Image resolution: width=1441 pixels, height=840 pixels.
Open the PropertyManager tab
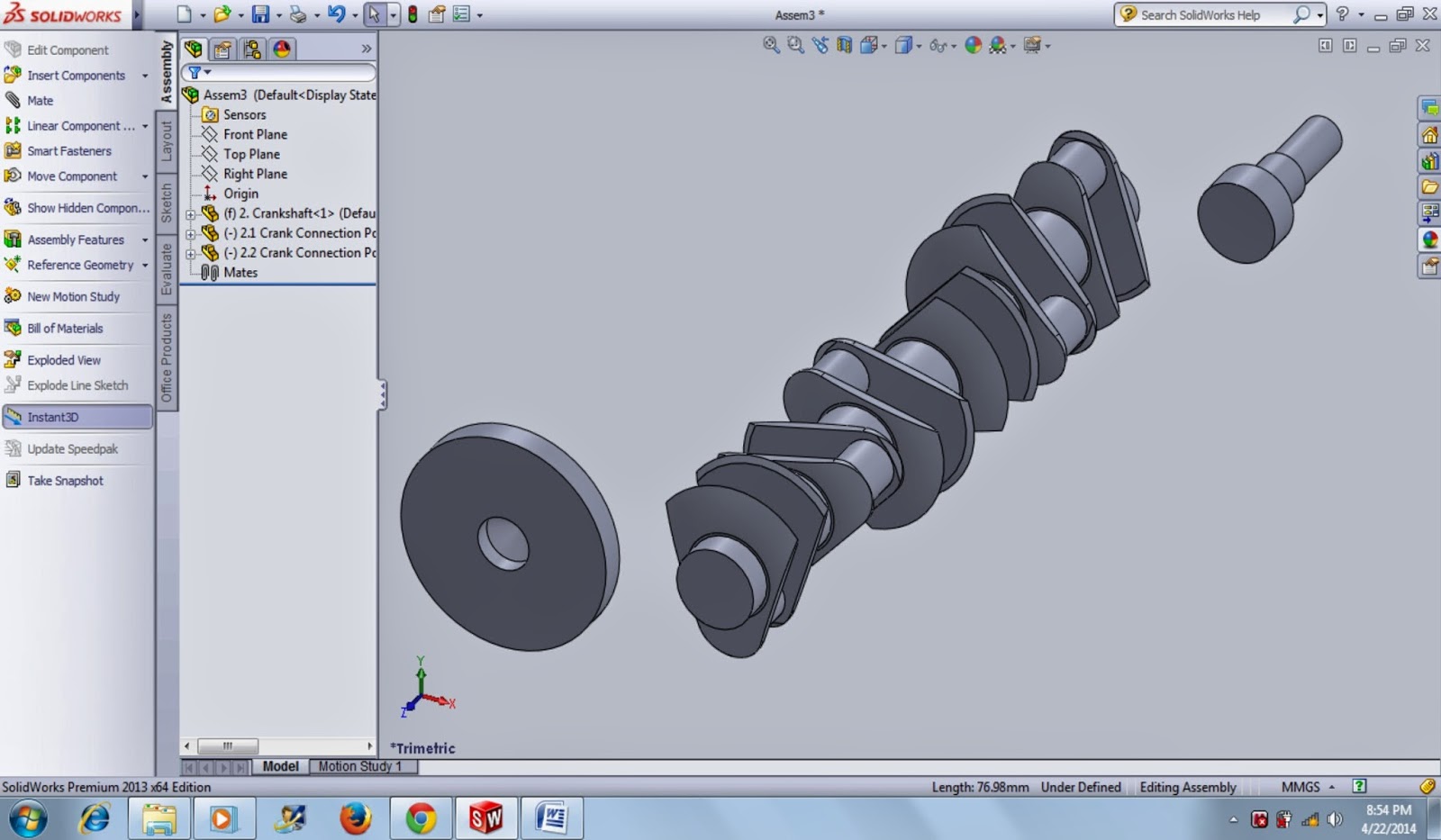tap(222, 49)
